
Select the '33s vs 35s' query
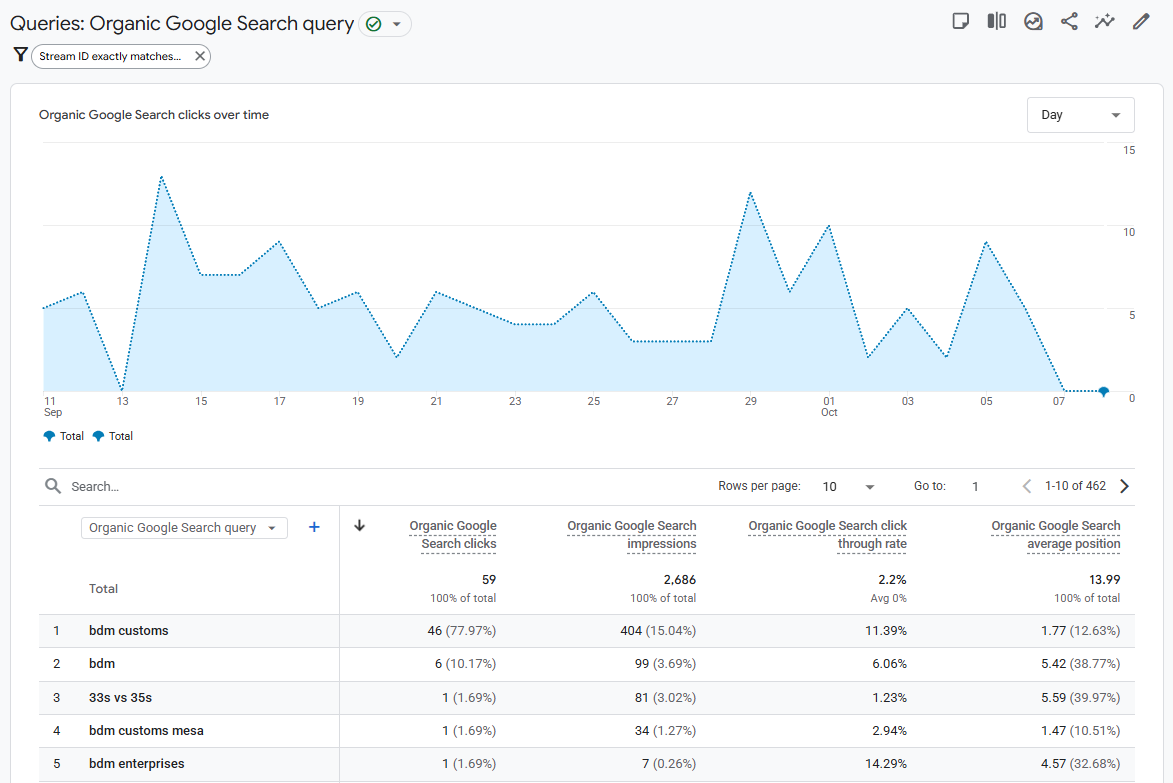pos(120,698)
